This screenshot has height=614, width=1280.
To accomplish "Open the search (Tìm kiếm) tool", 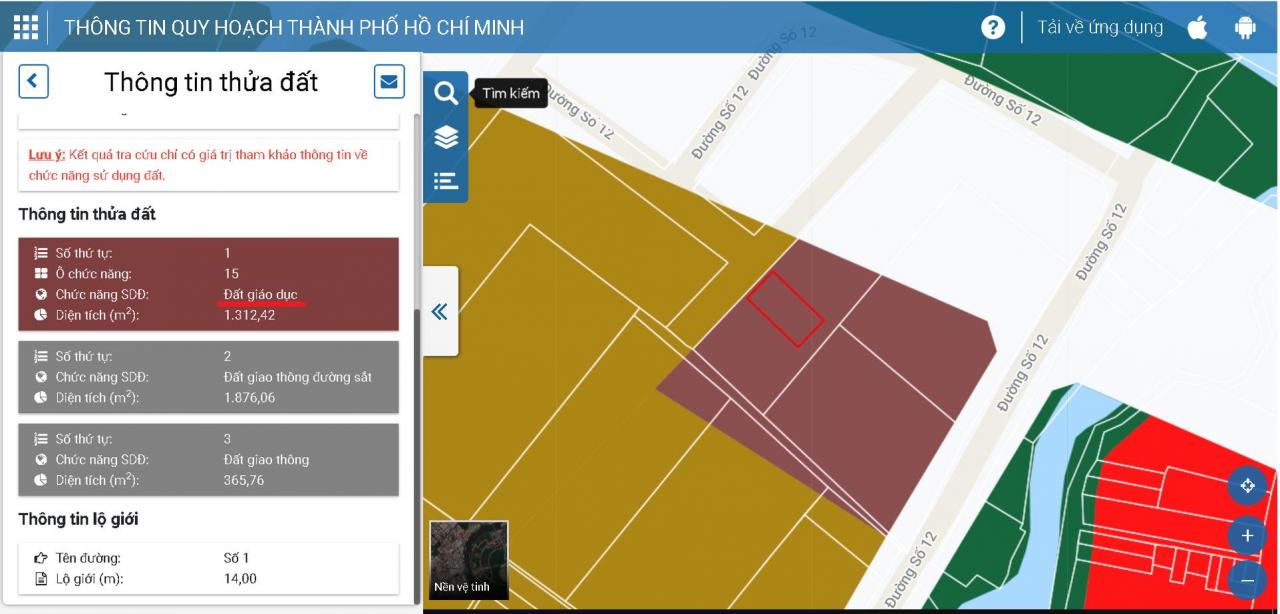I will 446,94.
